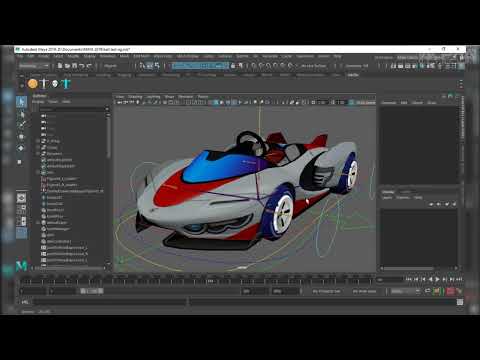Open viewport Shading menu
Image resolution: width=480 pixels, height=360 pixels.
[135, 97]
